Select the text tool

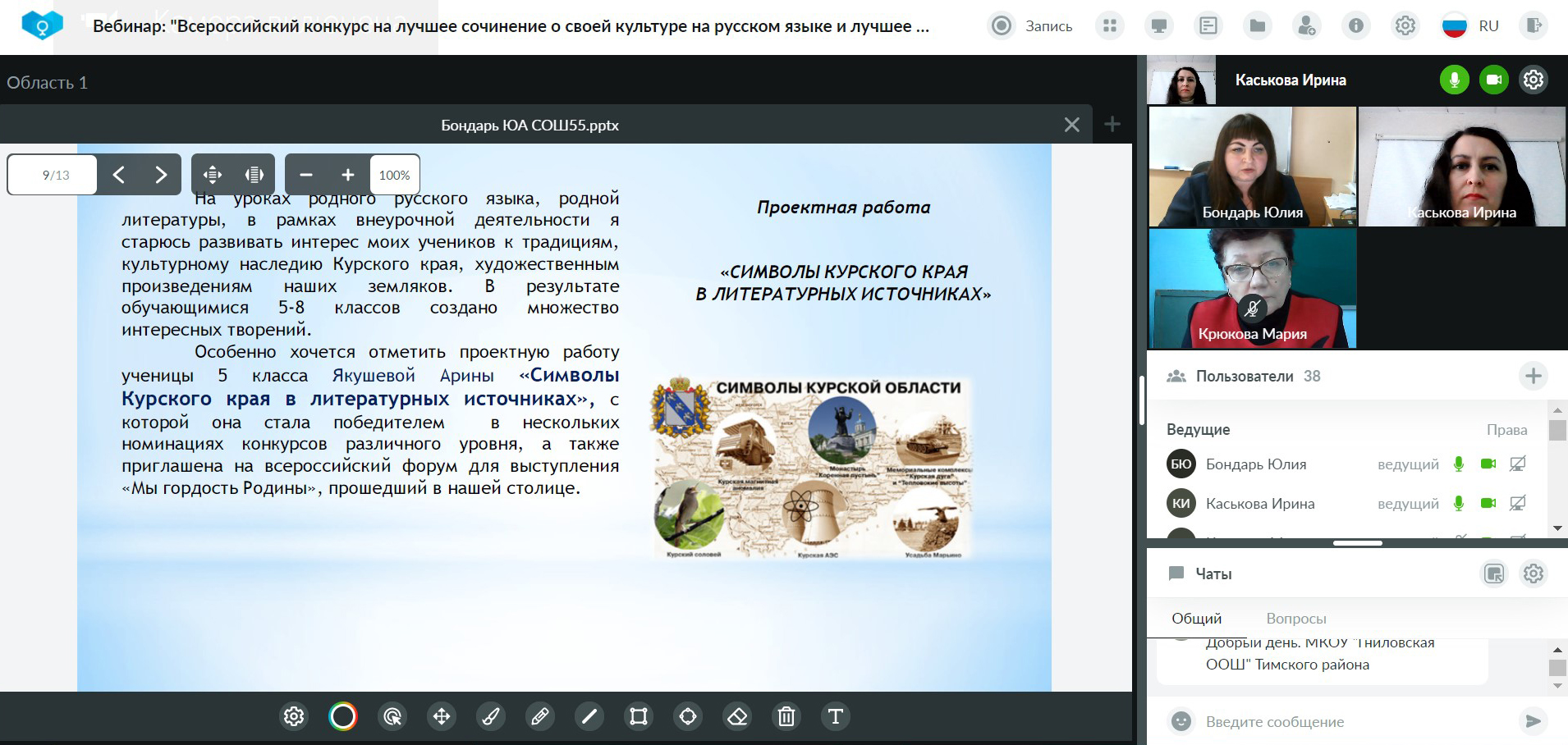click(x=836, y=716)
